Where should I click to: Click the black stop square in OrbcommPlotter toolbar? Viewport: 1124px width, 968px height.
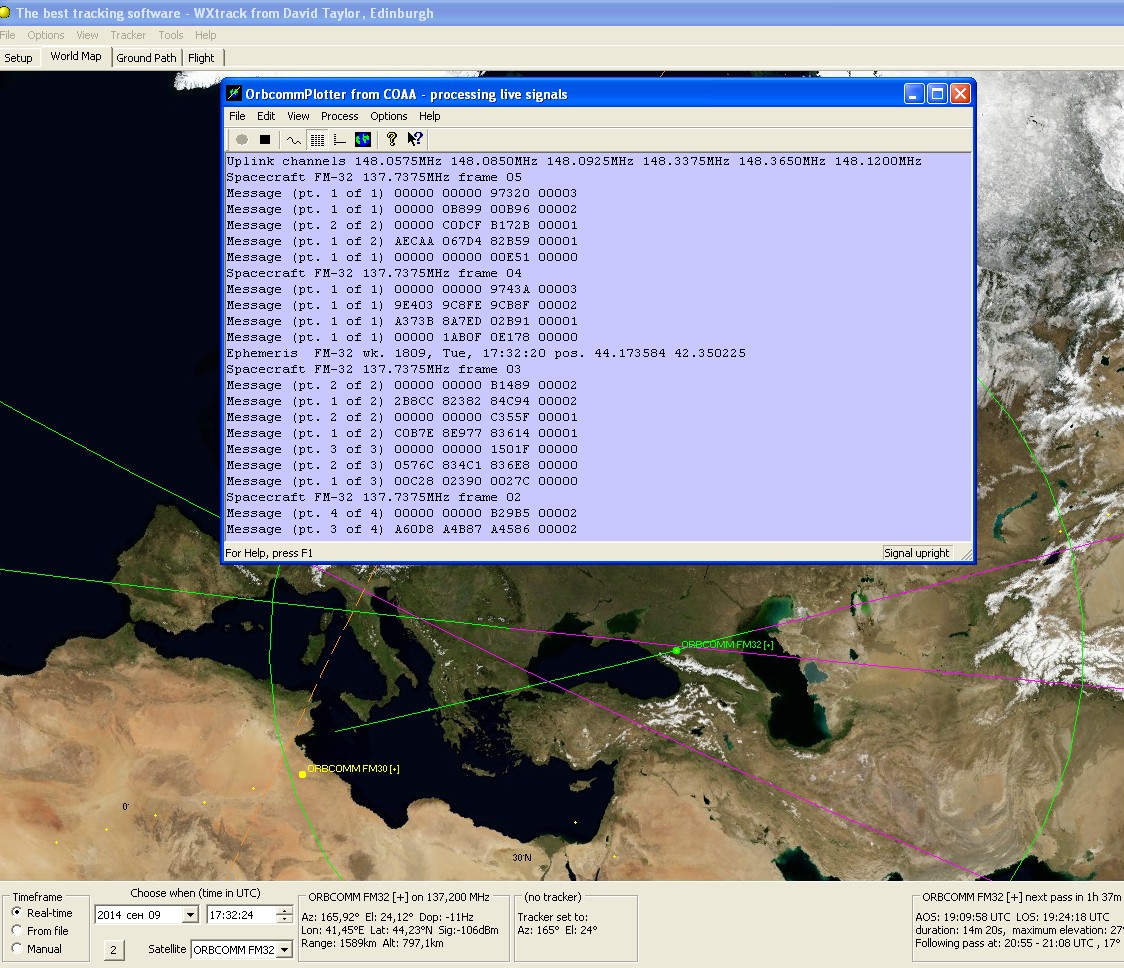coord(265,140)
